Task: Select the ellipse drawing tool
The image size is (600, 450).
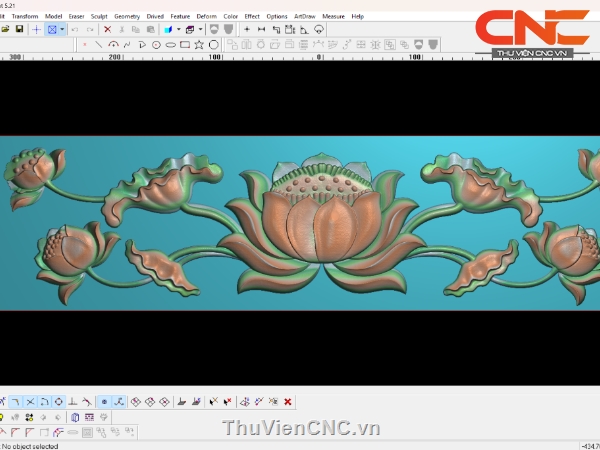Action: click(x=171, y=45)
